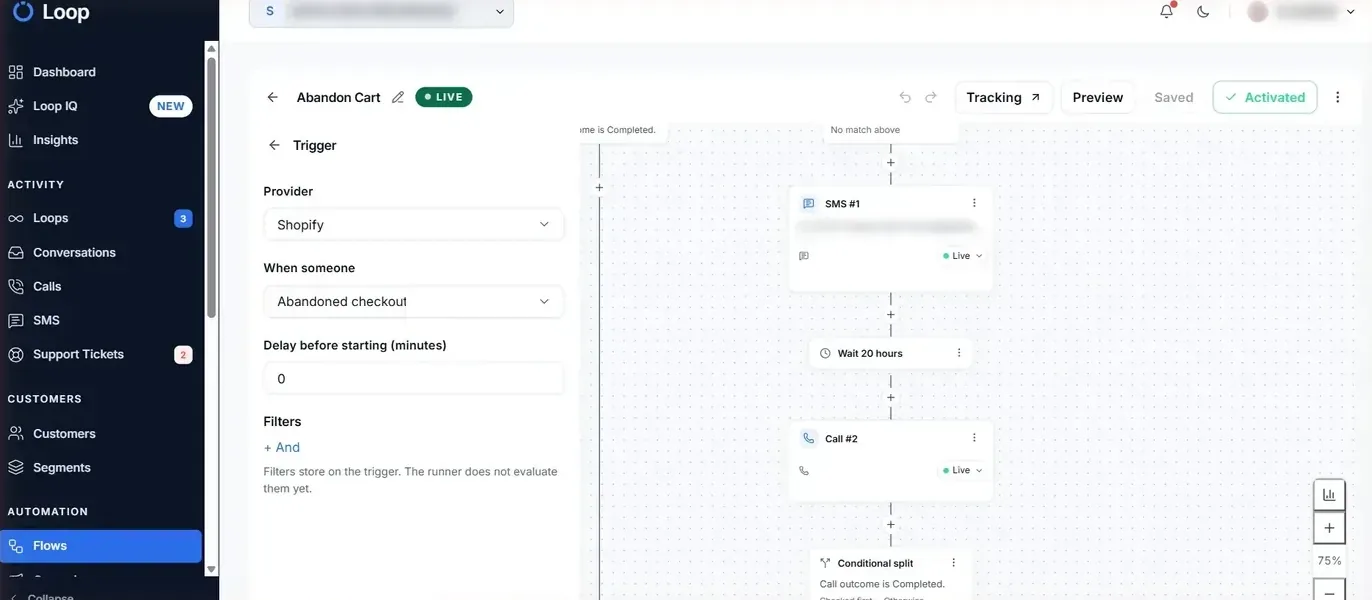Select the Wait 20 hours node

890,353
